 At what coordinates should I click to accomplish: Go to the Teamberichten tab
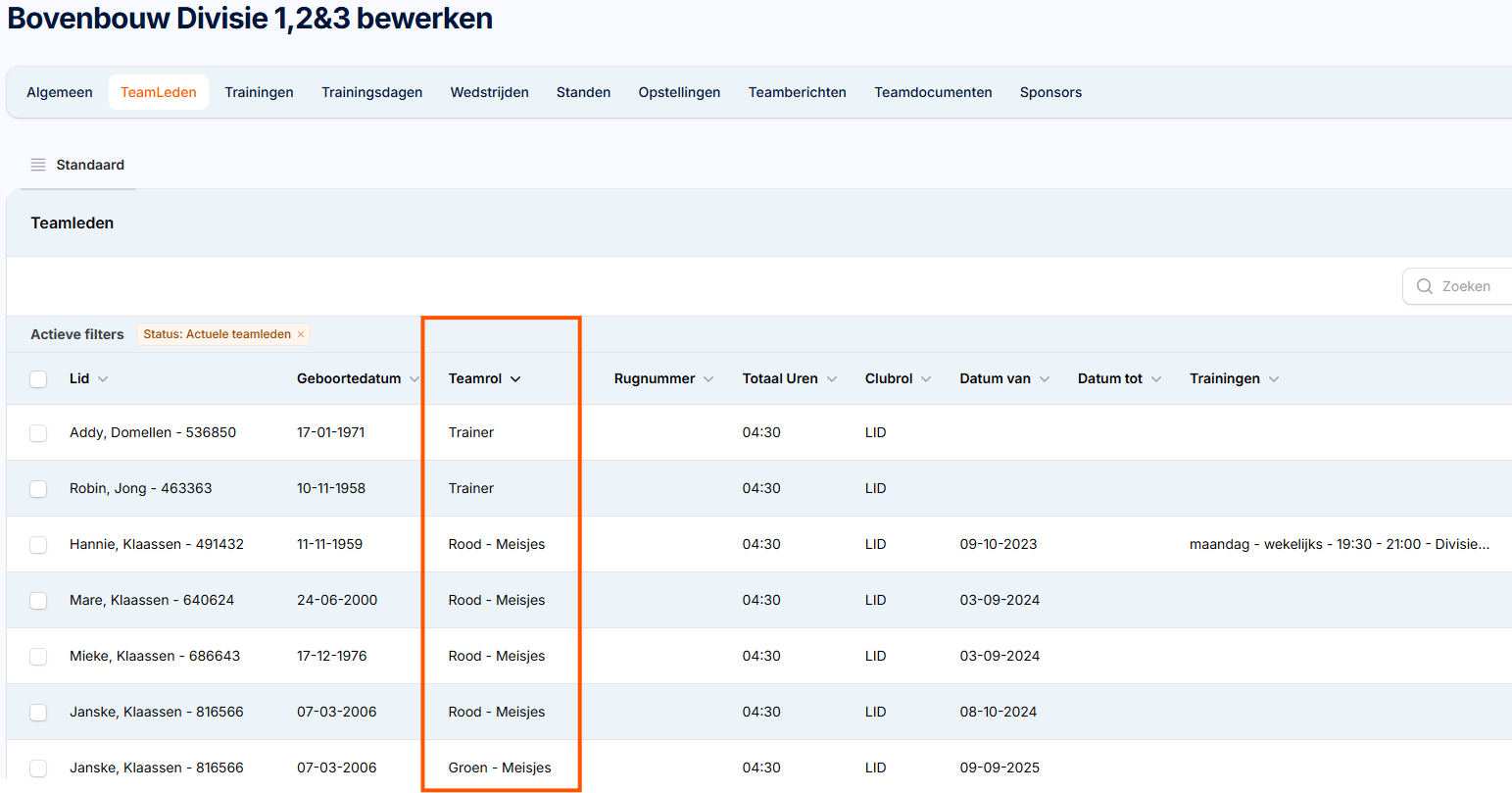pos(798,92)
